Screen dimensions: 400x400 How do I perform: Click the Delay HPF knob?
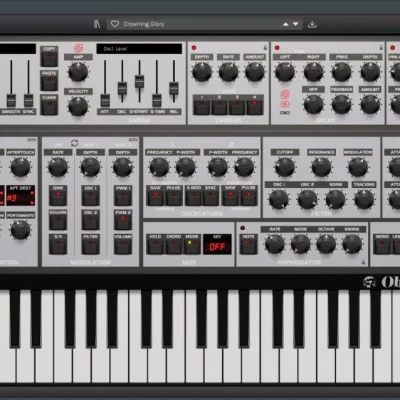(313, 104)
